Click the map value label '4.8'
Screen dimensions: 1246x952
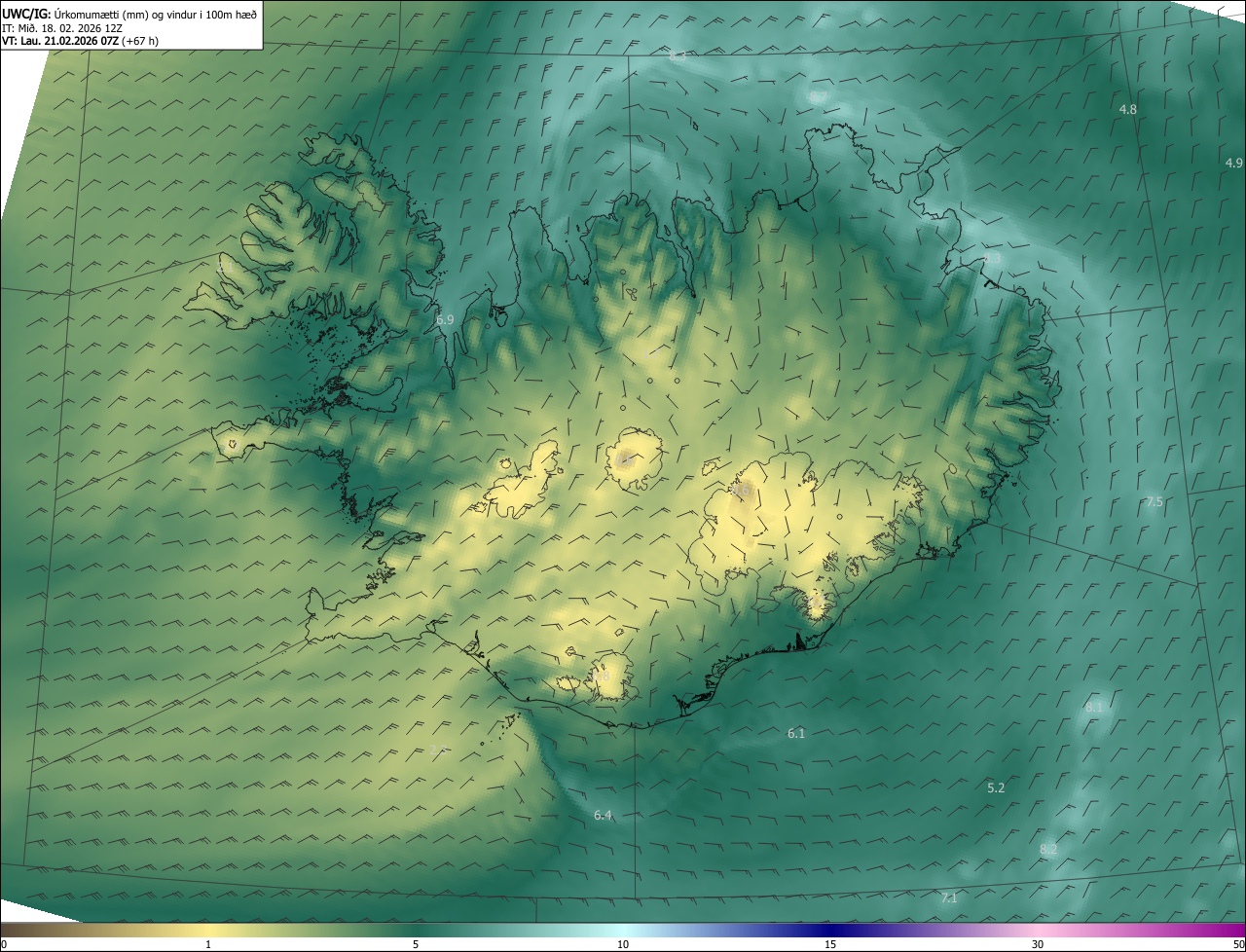coord(1127,110)
